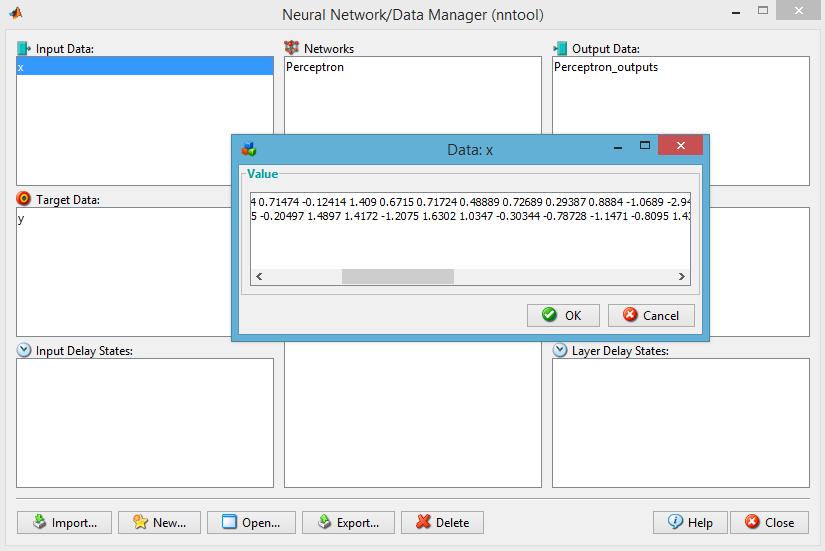
Task: Minimize the Data: x dialog
Action: click(618, 147)
